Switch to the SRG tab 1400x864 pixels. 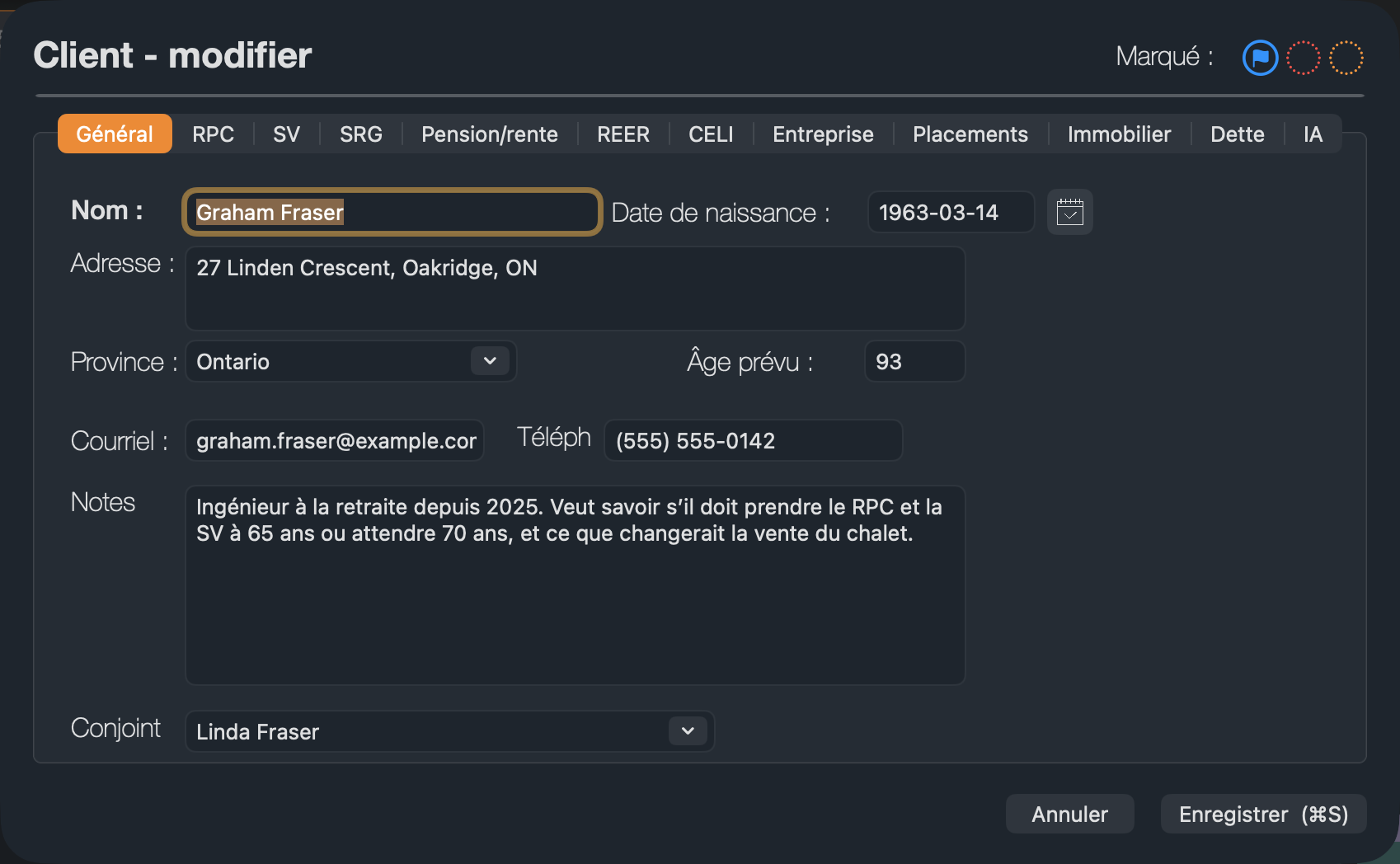pos(361,134)
